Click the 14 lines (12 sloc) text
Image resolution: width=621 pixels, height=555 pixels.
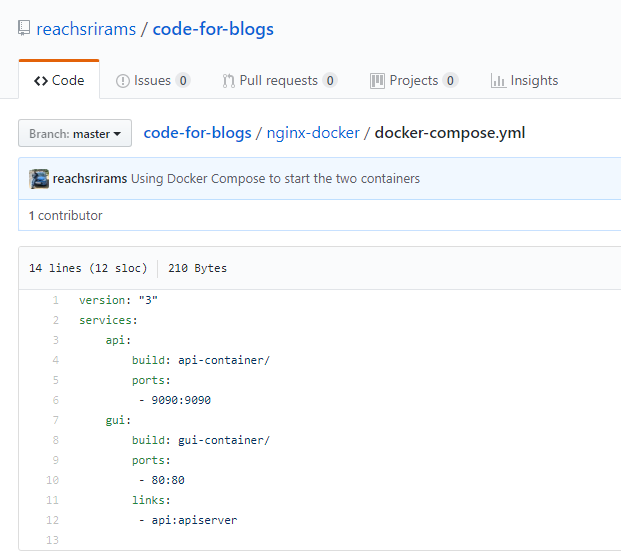click(x=88, y=268)
